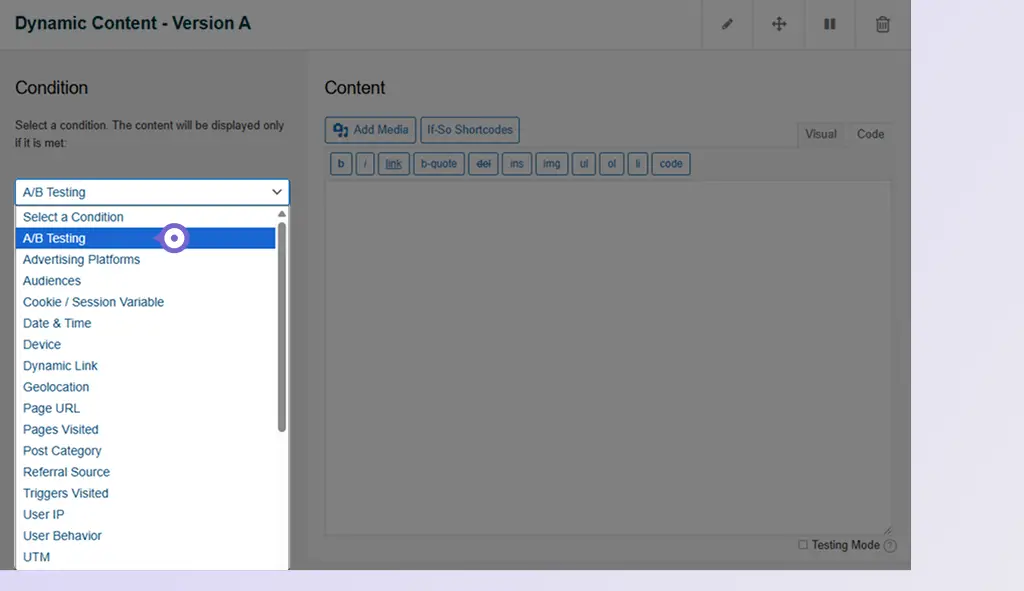Click the pencil edit icon in header
Screen dimensions: 1024x591
(x=727, y=24)
